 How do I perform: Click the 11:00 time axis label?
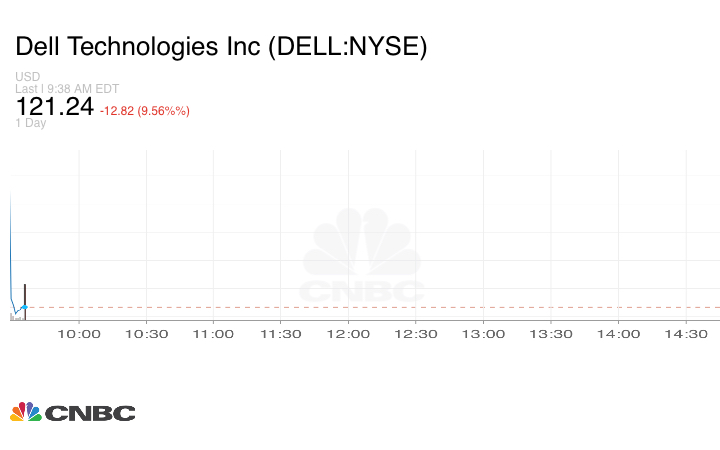(213, 334)
